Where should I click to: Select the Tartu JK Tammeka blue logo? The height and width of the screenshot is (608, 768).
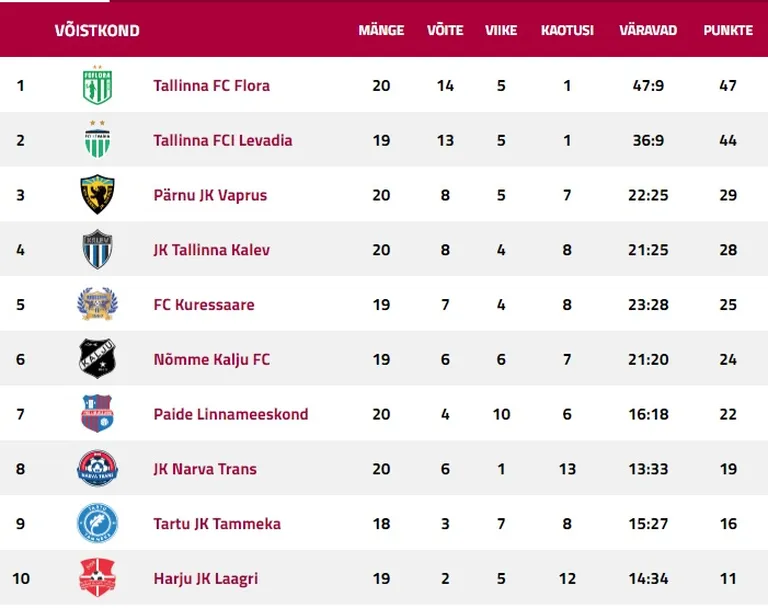point(97,523)
